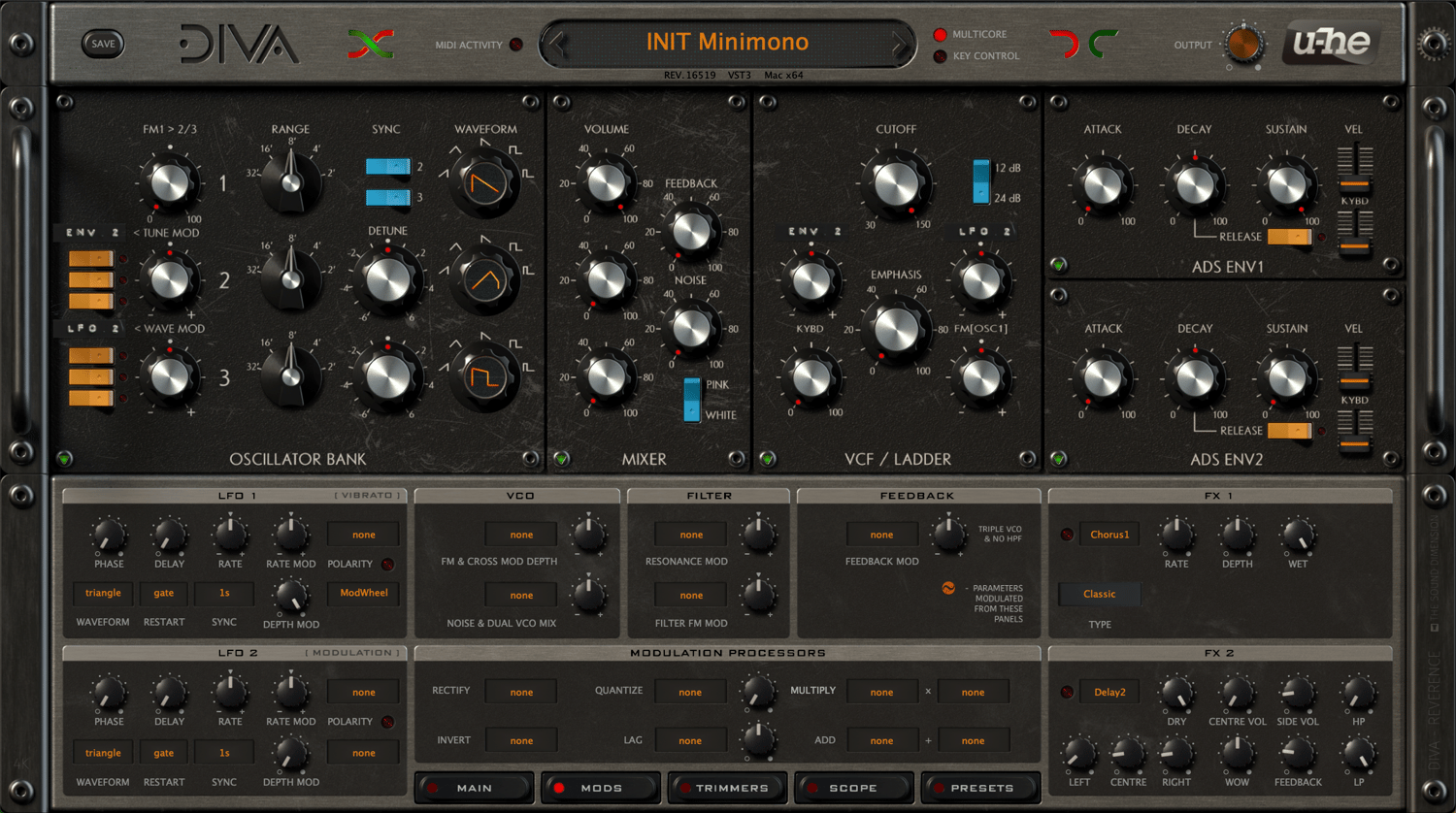Image resolution: width=1456 pixels, height=813 pixels.
Task: Toggle FX 1 power LED next to Chorus1
Action: [1067, 535]
